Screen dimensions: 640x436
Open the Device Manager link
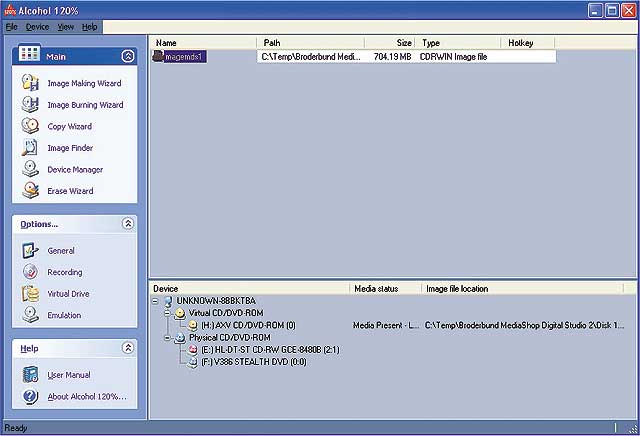75,169
